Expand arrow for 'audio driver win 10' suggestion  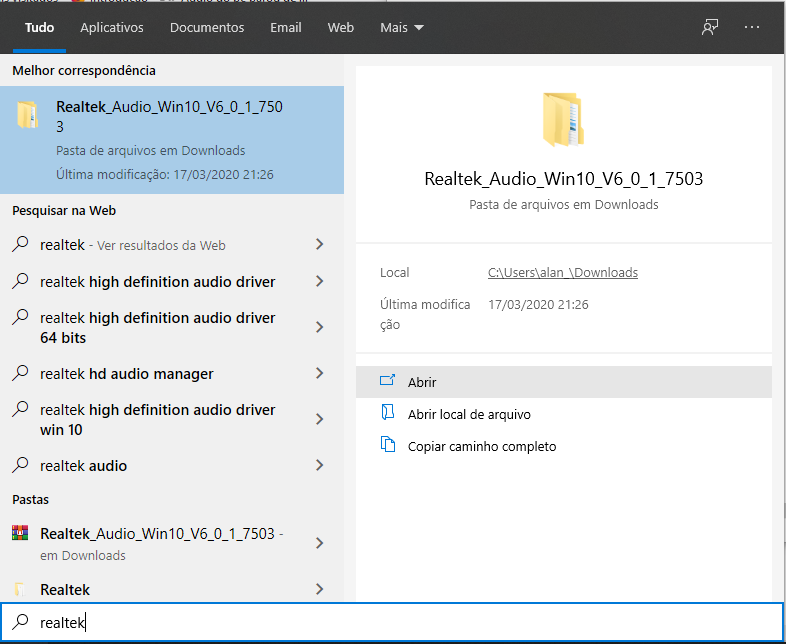319,419
